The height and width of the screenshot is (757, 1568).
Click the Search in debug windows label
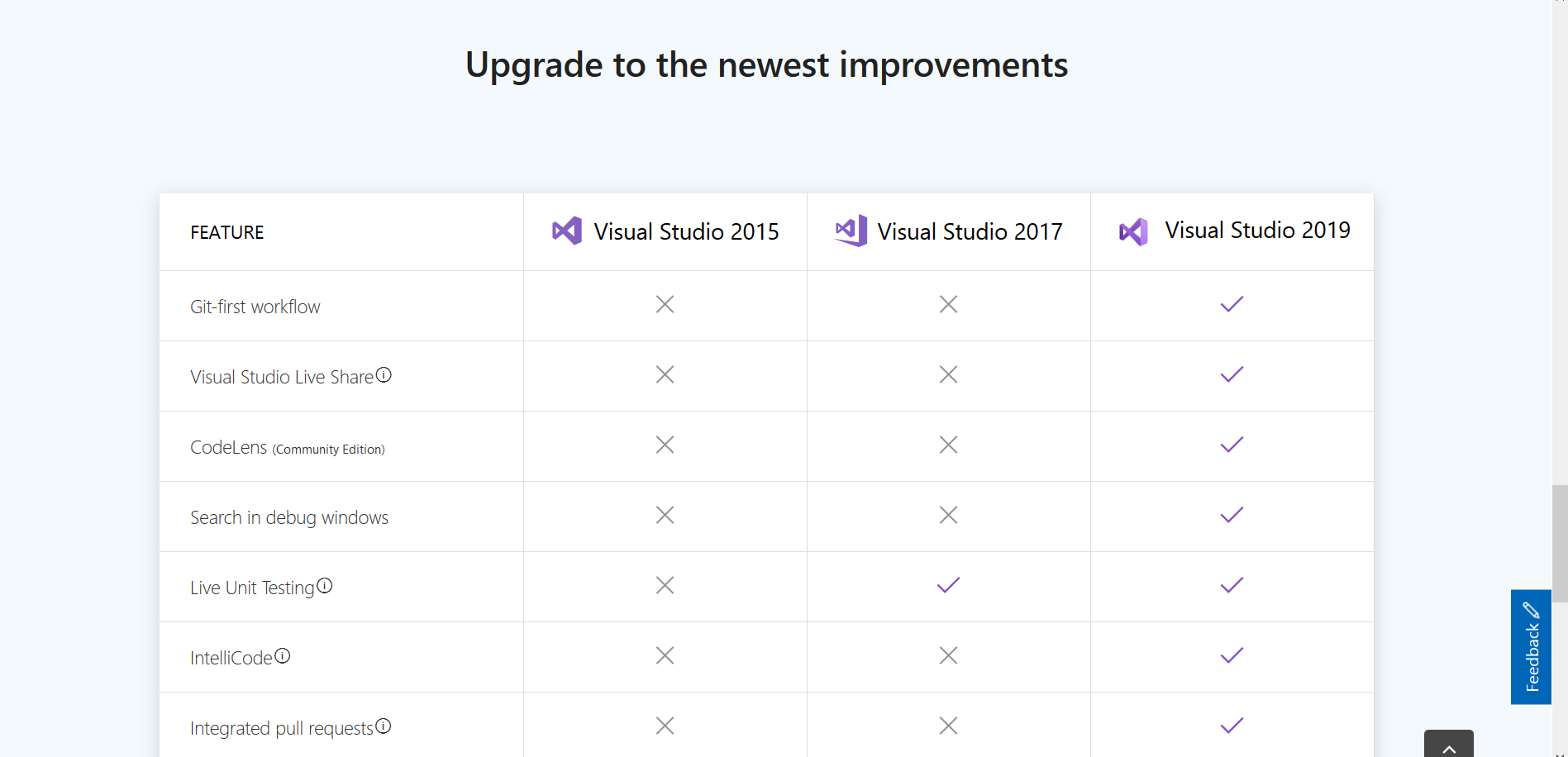[x=289, y=517]
